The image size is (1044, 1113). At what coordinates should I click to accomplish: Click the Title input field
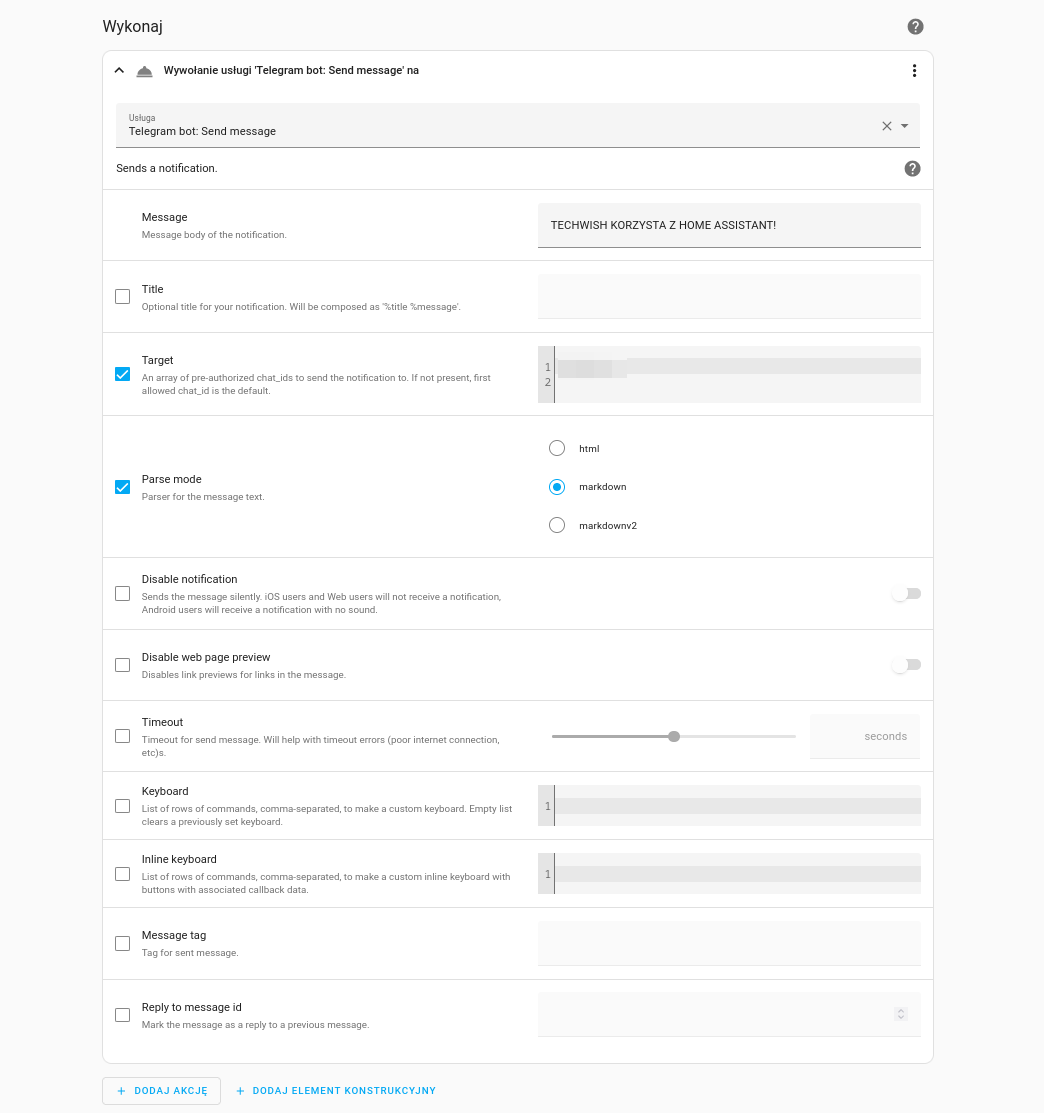coord(729,297)
